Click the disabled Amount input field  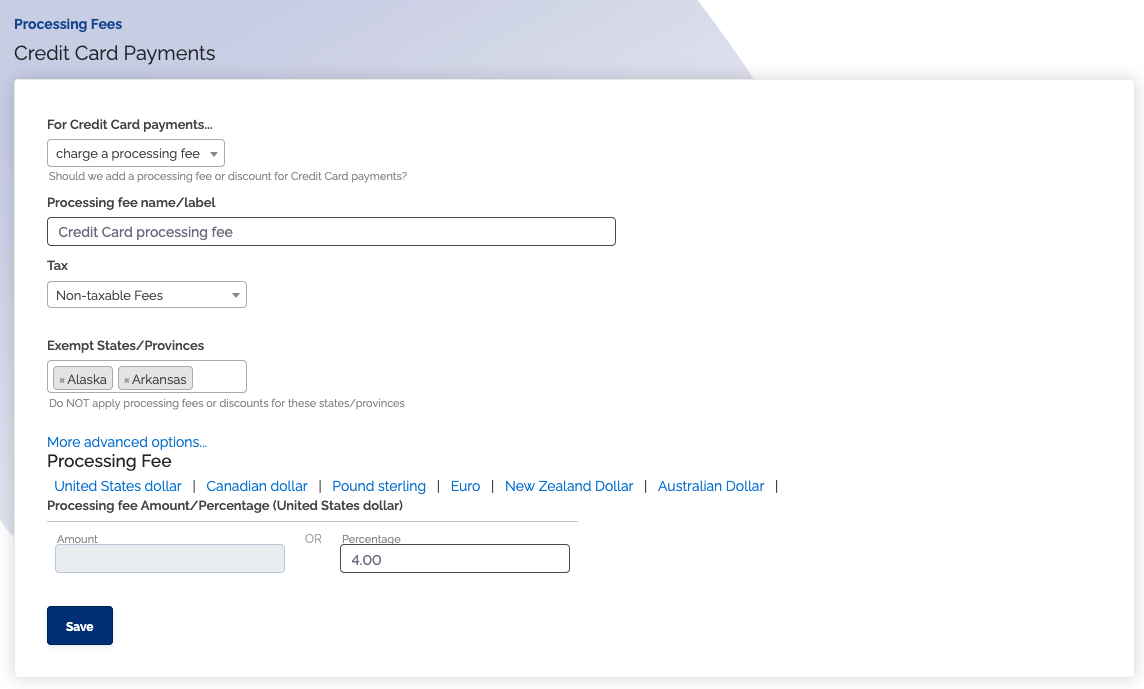point(170,559)
